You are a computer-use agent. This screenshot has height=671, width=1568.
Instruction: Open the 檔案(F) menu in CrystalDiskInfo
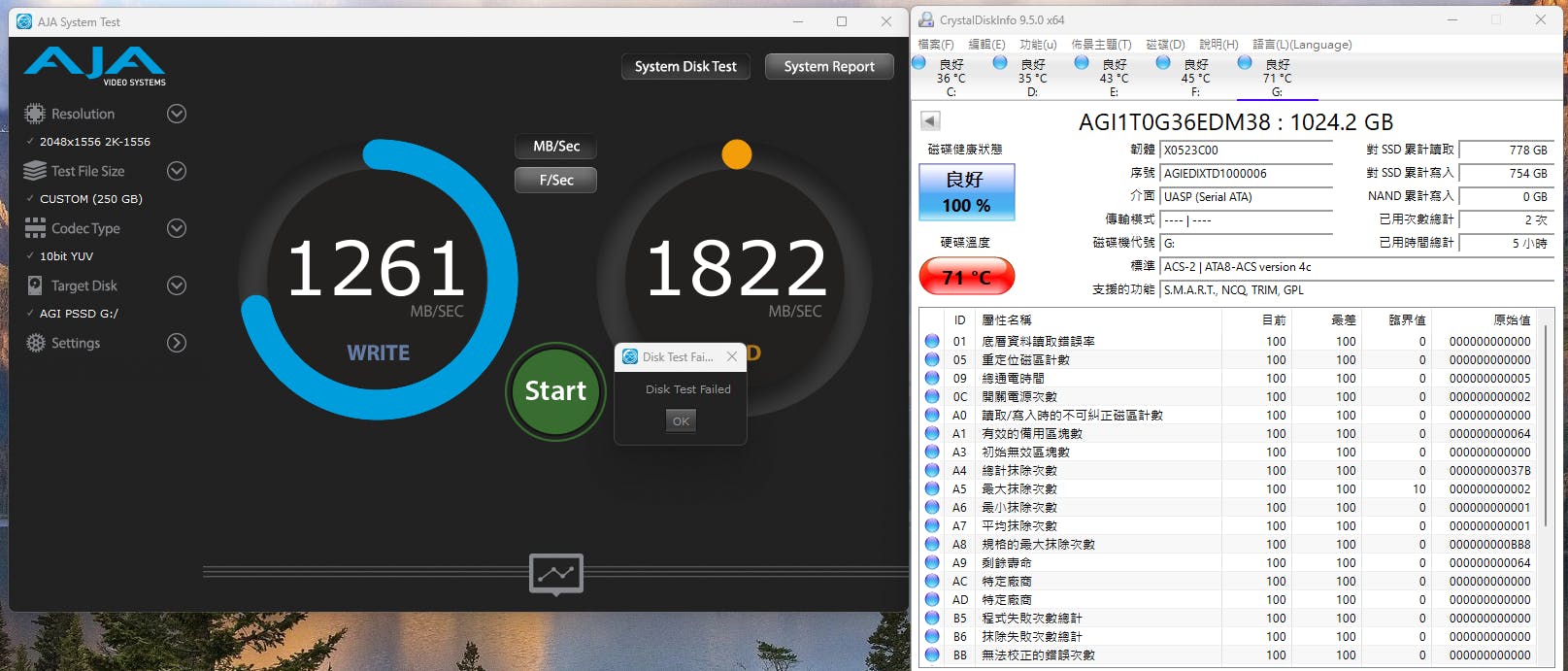click(x=936, y=44)
